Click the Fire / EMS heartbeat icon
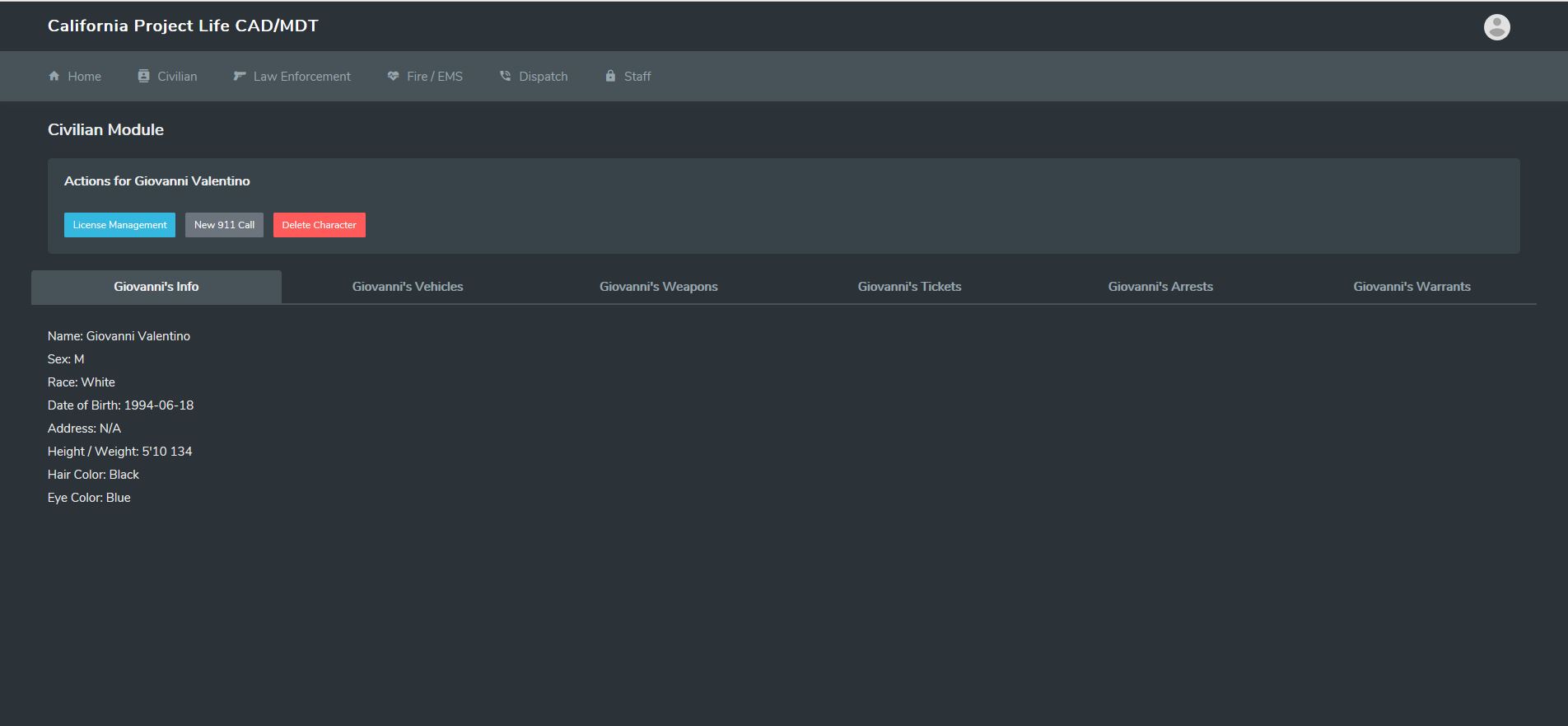Screen dimensions: 1568x726 coord(393,76)
